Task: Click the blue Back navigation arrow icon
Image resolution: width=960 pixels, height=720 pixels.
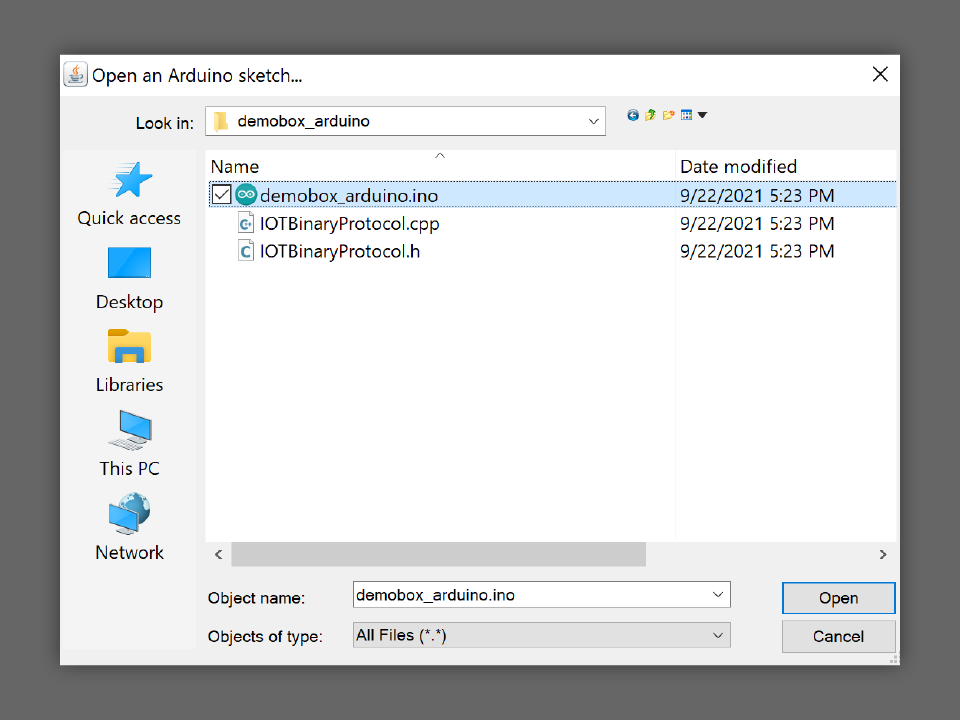Action: 633,115
